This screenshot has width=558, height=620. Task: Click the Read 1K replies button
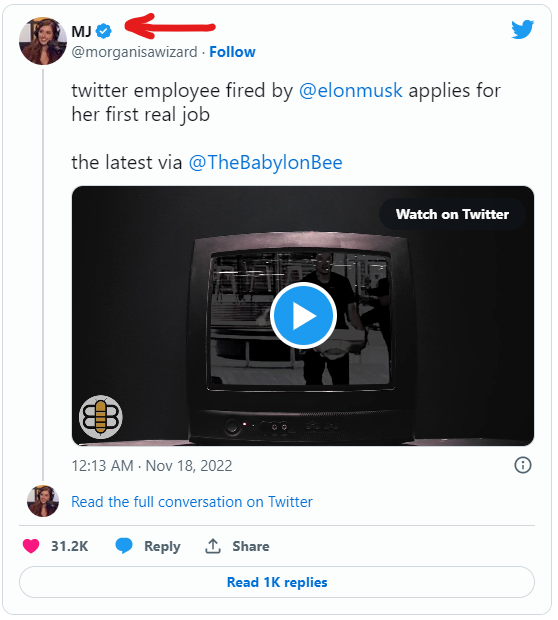pos(277,582)
